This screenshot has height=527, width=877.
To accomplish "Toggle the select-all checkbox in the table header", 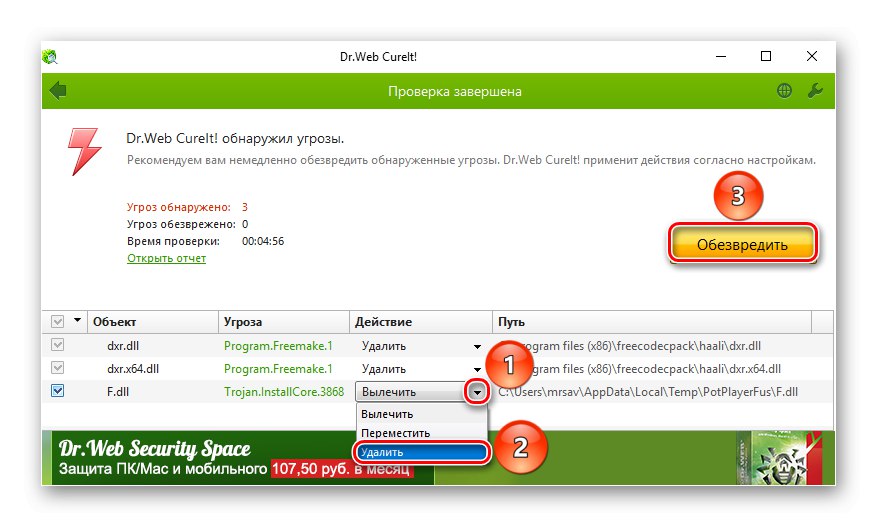I will [x=58, y=322].
